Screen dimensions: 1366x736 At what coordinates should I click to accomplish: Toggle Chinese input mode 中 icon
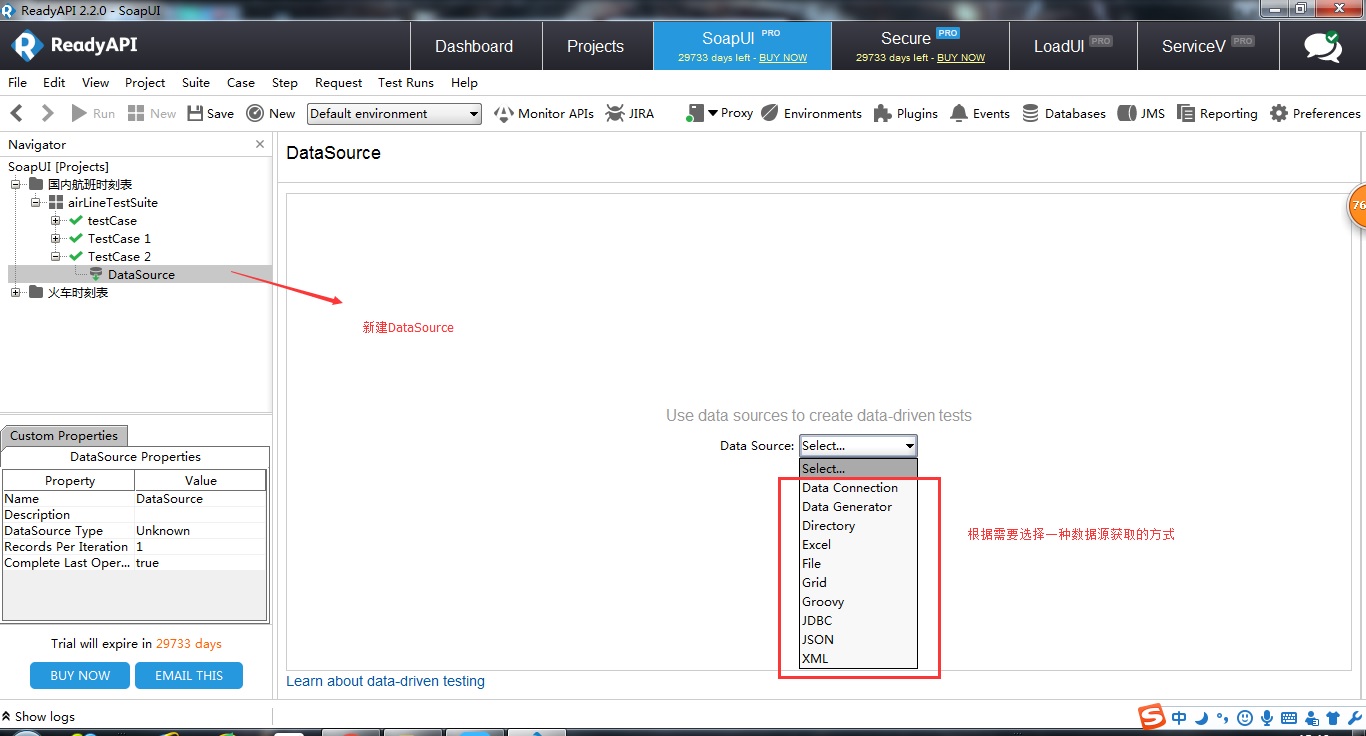tap(1179, 718)
